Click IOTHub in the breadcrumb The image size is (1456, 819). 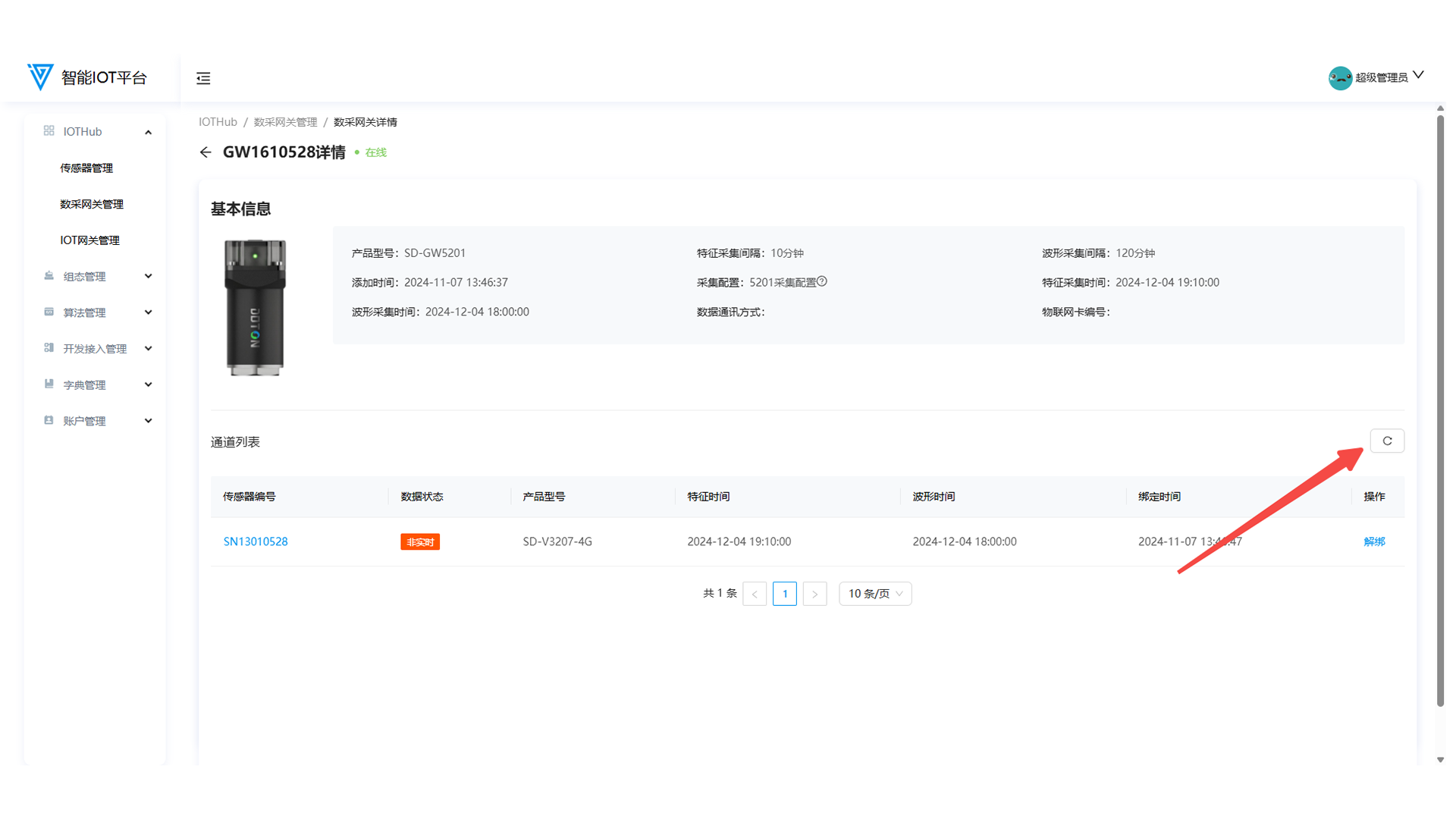[x=218, y=122]
